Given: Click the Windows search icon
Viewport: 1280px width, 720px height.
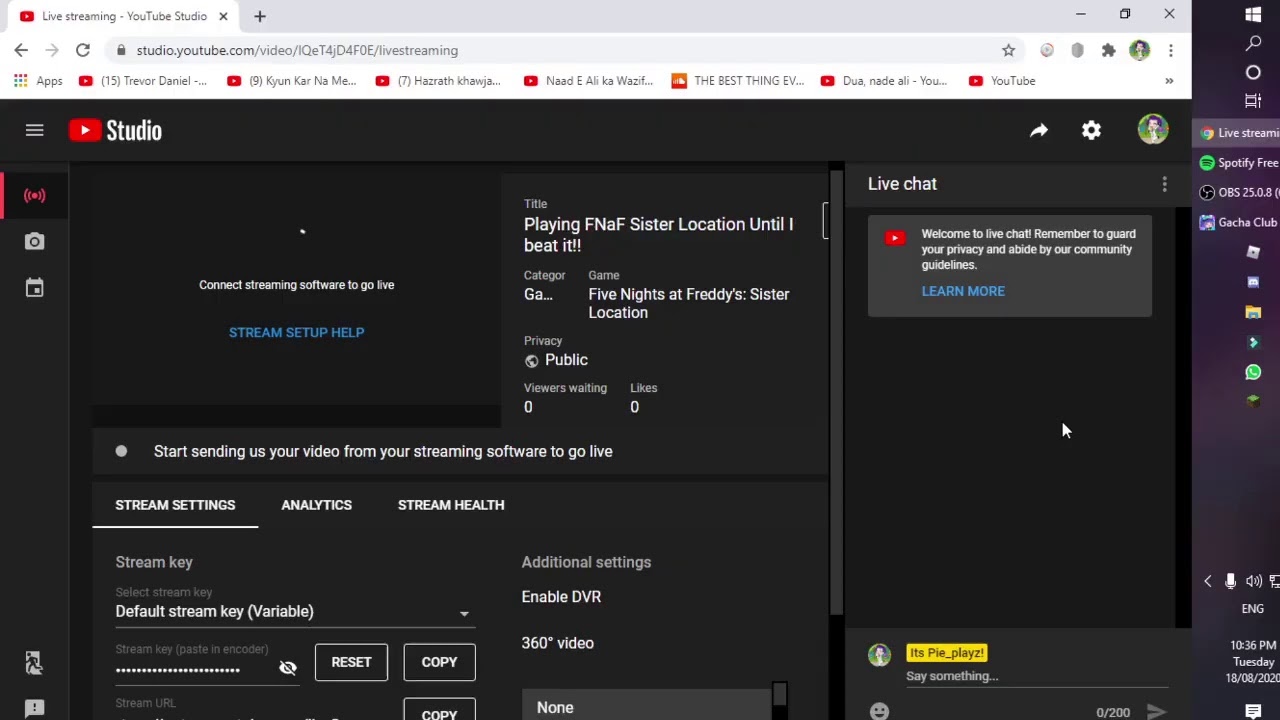Looking at the screenshot, I should pyautogui.click(x=1253, y=43).
